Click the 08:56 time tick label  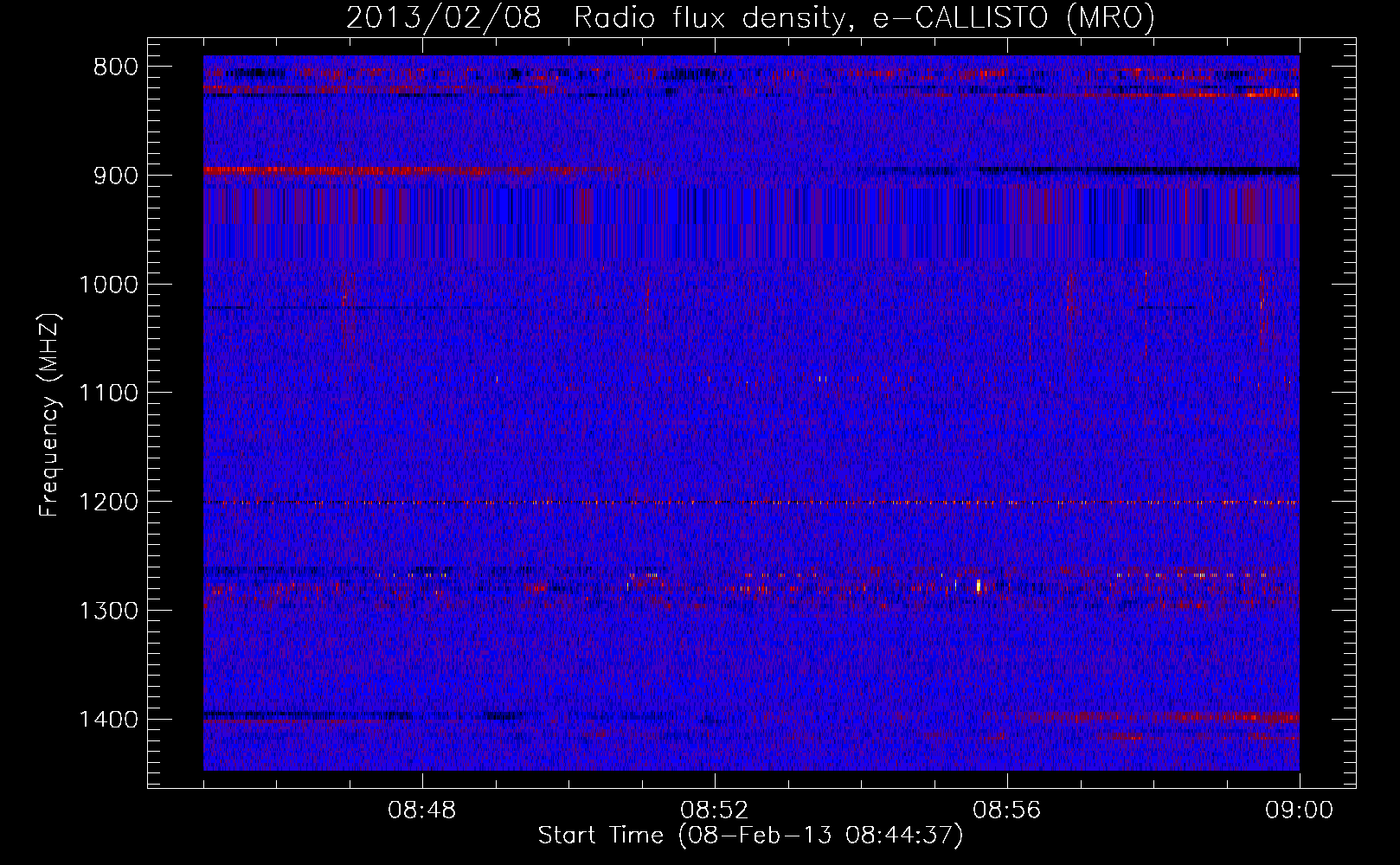pyautogui.click(x=1007, y=811)
